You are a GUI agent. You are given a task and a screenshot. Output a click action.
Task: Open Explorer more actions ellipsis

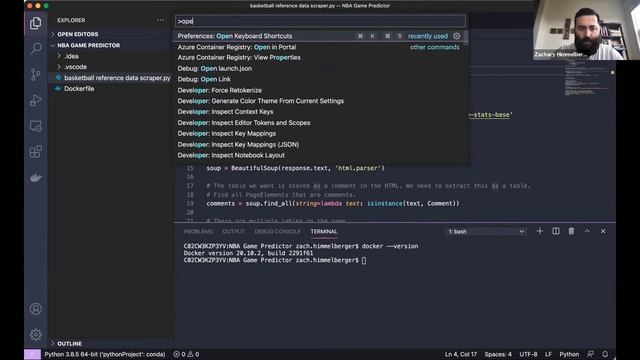tap(160, 20)
